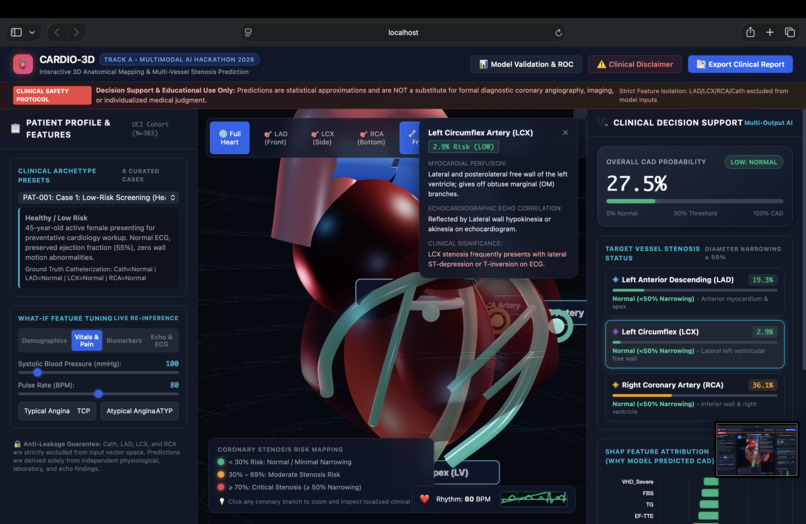Viewport: 806px width, 524px height.
Task: Select the Left Circumflex (LCX) card
Action: click(x=694, y=345)
